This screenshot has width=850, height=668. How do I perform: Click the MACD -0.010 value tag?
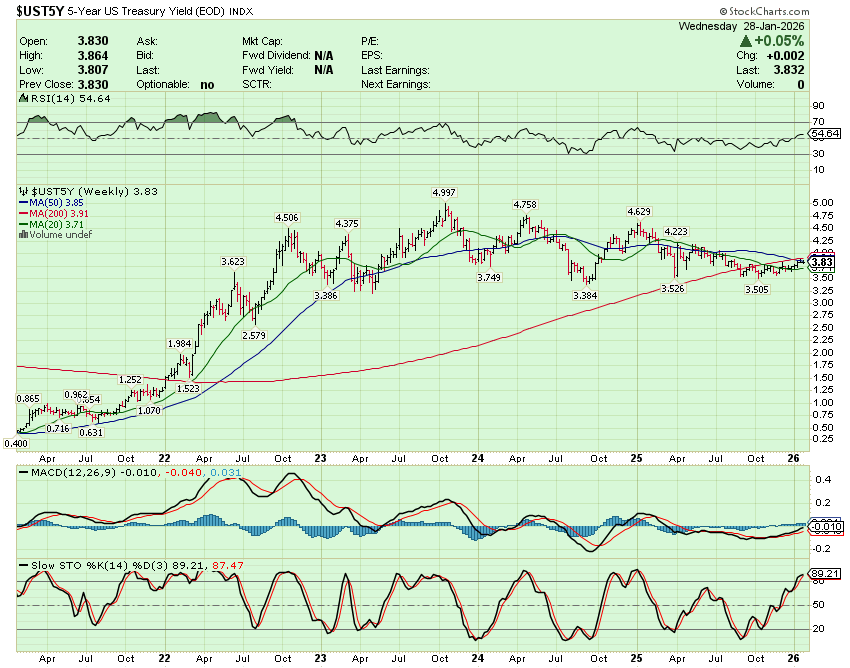[824, 525]
